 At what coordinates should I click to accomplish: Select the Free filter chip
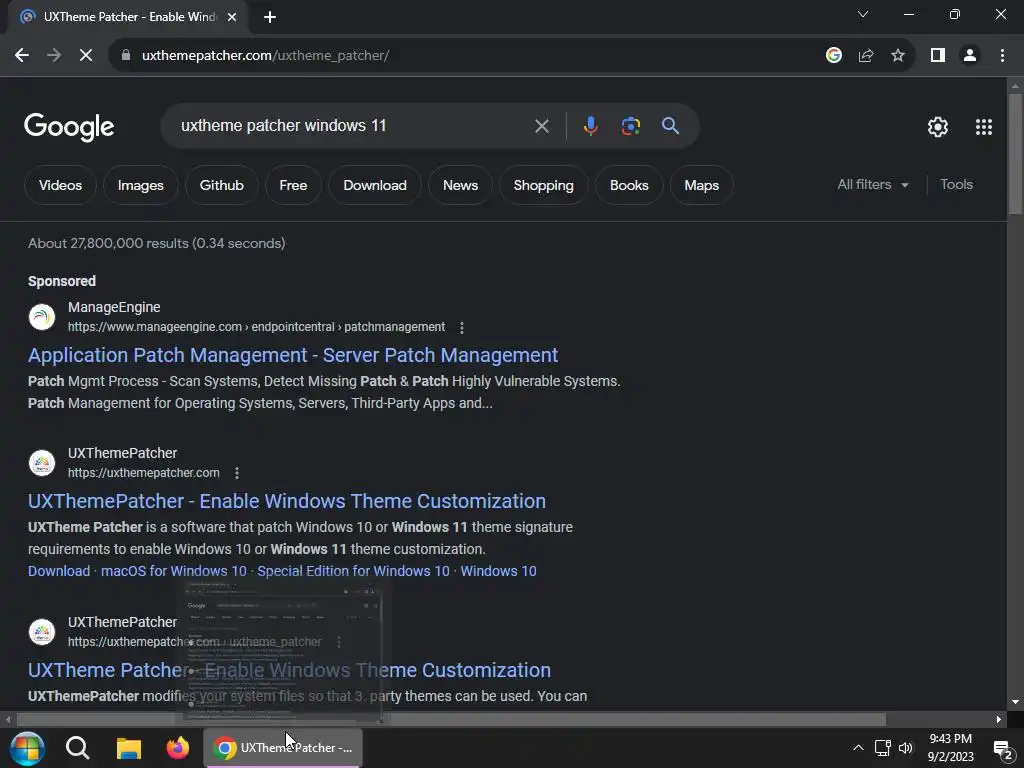(293, 185)
